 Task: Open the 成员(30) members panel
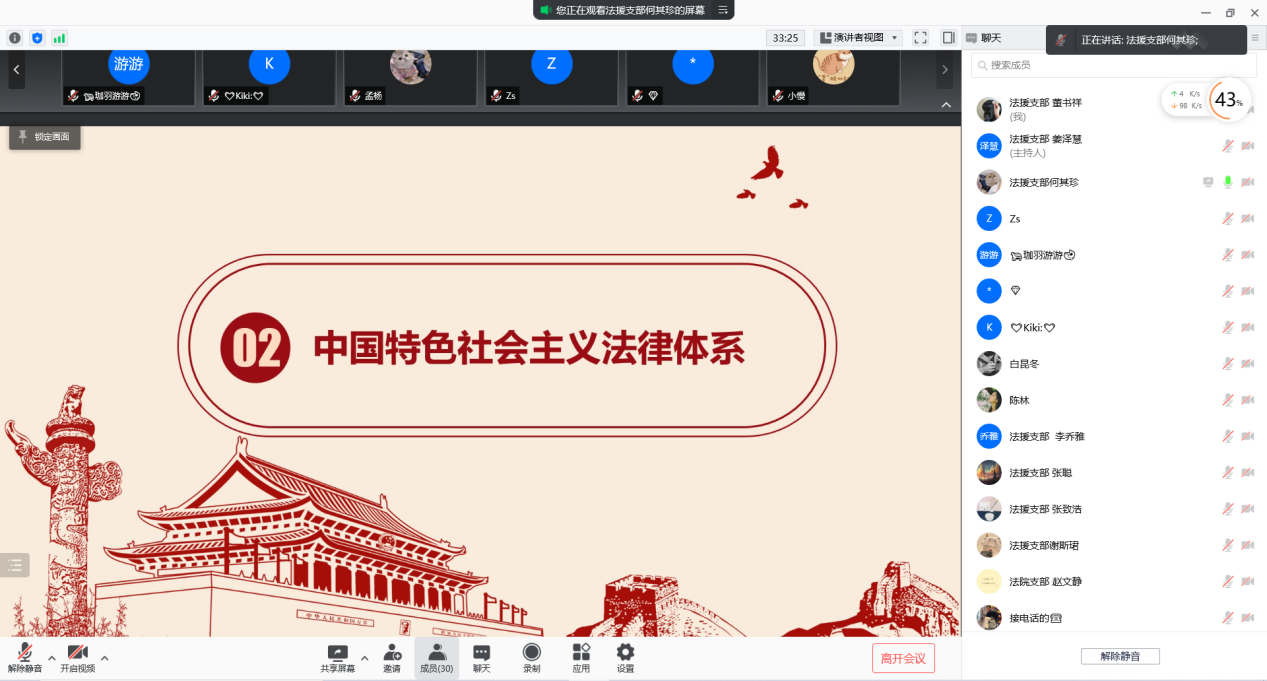click(436, 657)
